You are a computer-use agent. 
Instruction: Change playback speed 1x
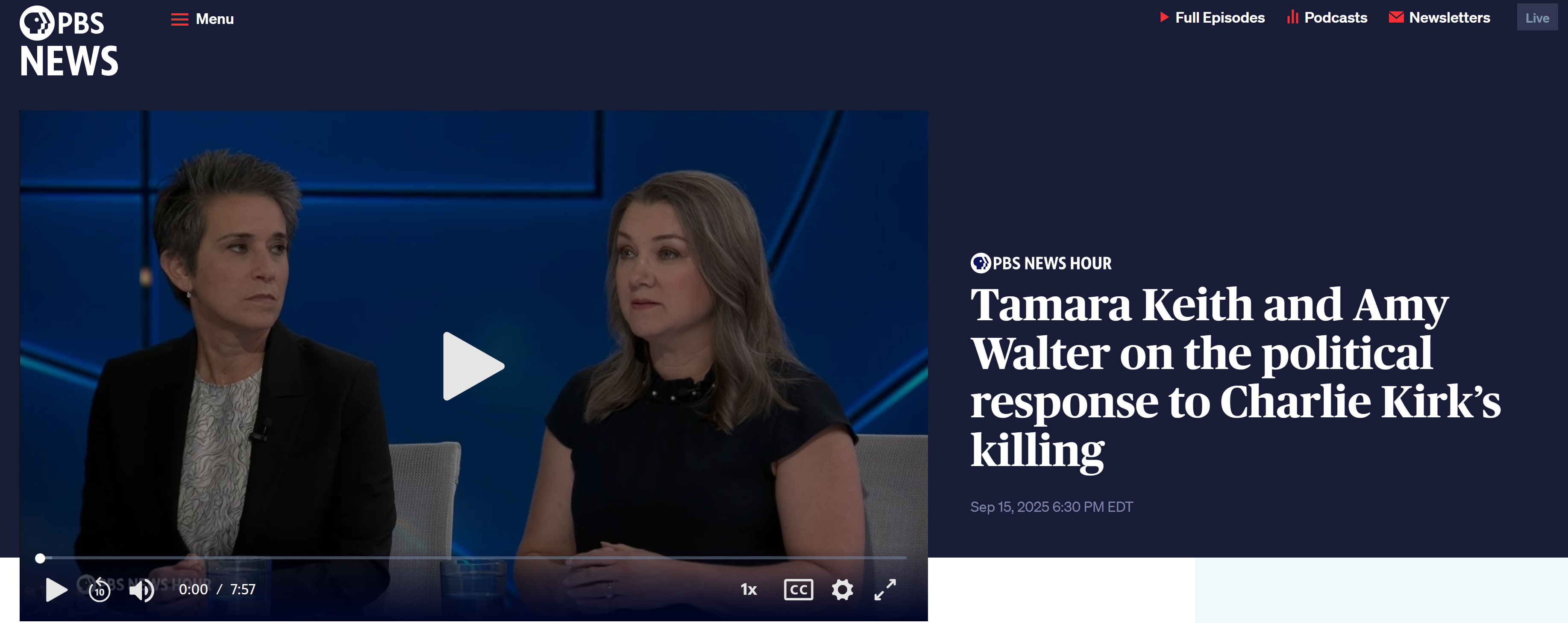(x=748, y=590)
